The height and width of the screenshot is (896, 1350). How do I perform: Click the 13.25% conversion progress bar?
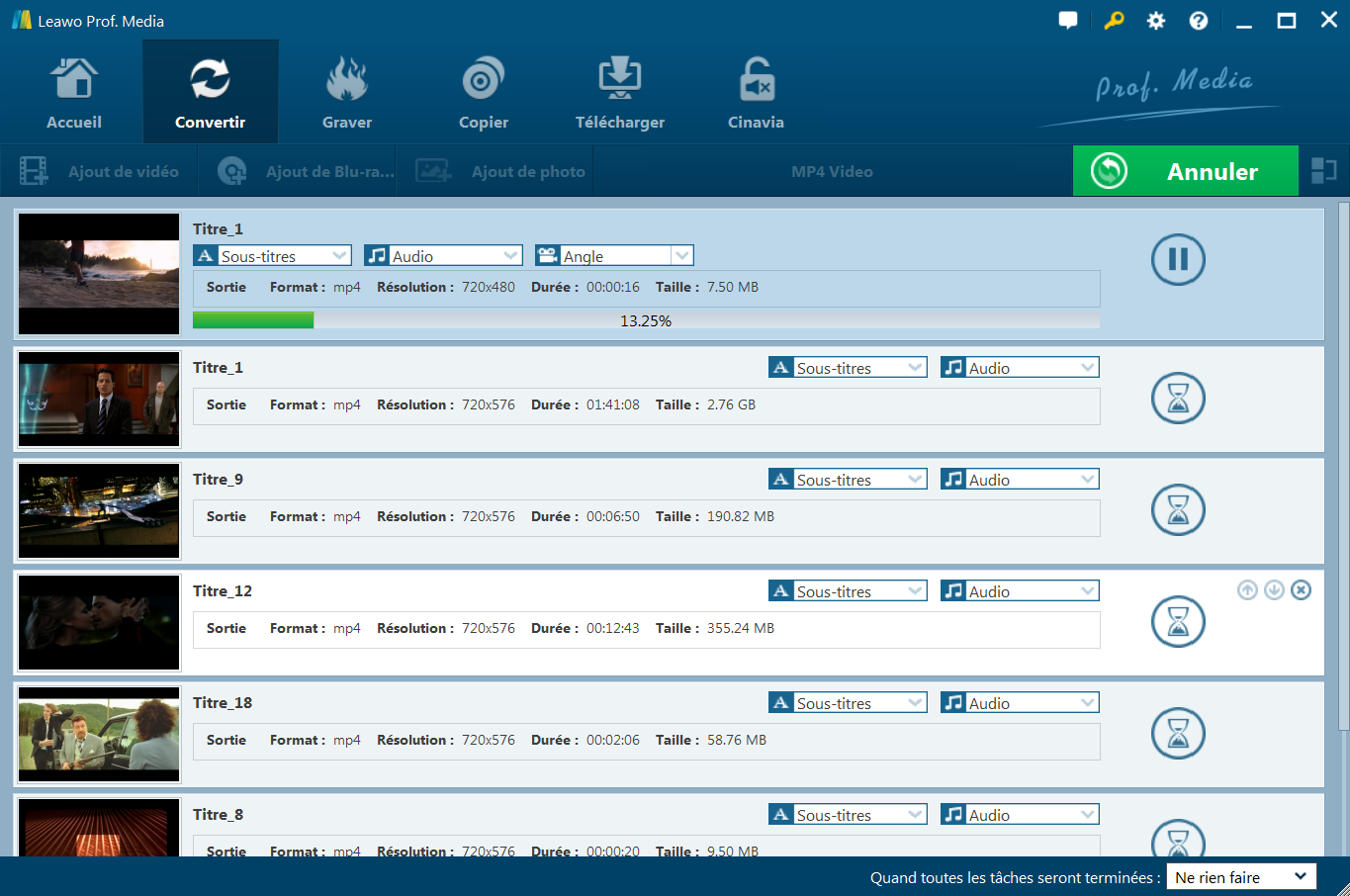[x=646, y=320]
